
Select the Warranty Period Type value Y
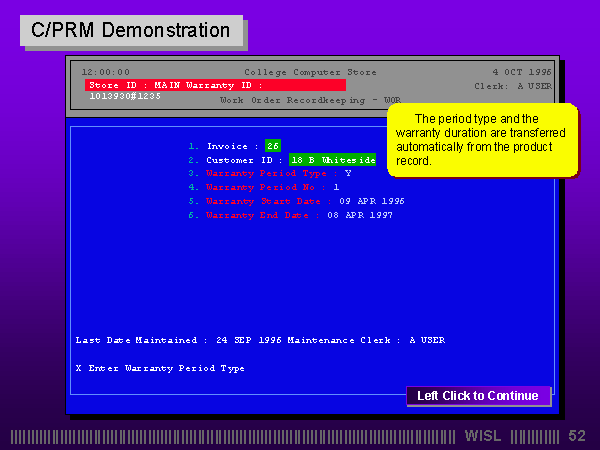347,173
